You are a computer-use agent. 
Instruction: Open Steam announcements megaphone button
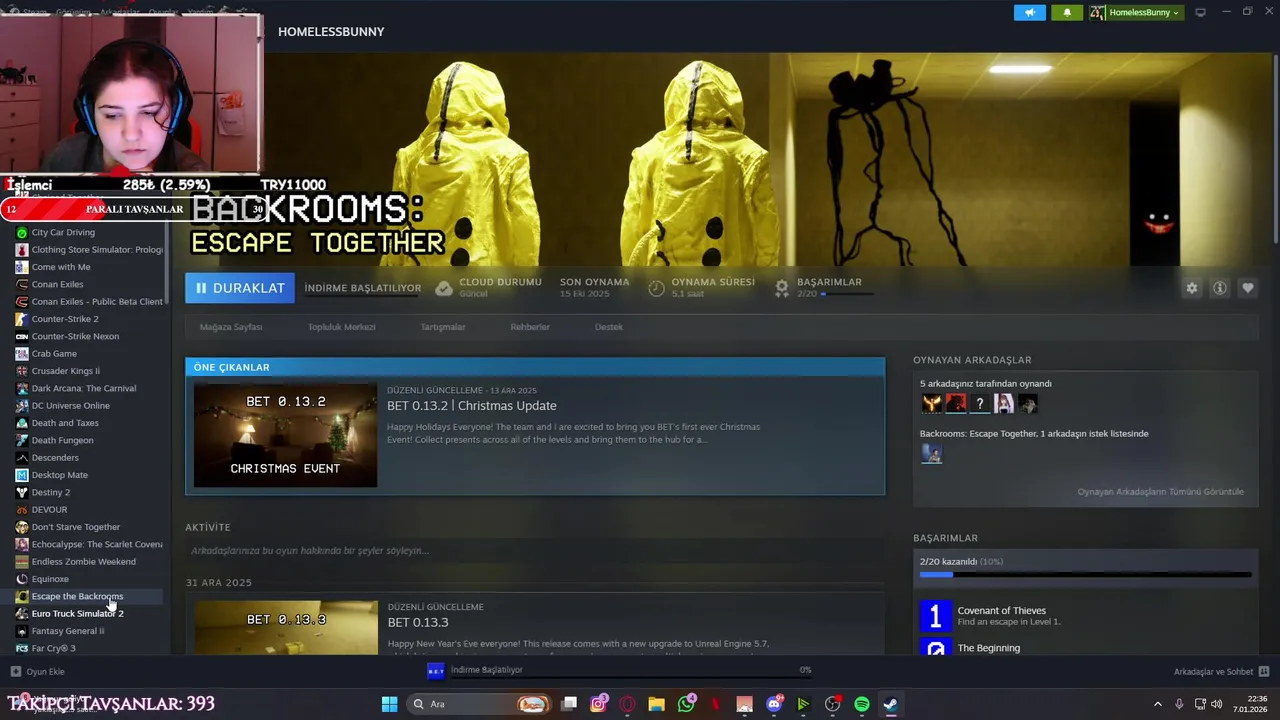pos(1029,12)
